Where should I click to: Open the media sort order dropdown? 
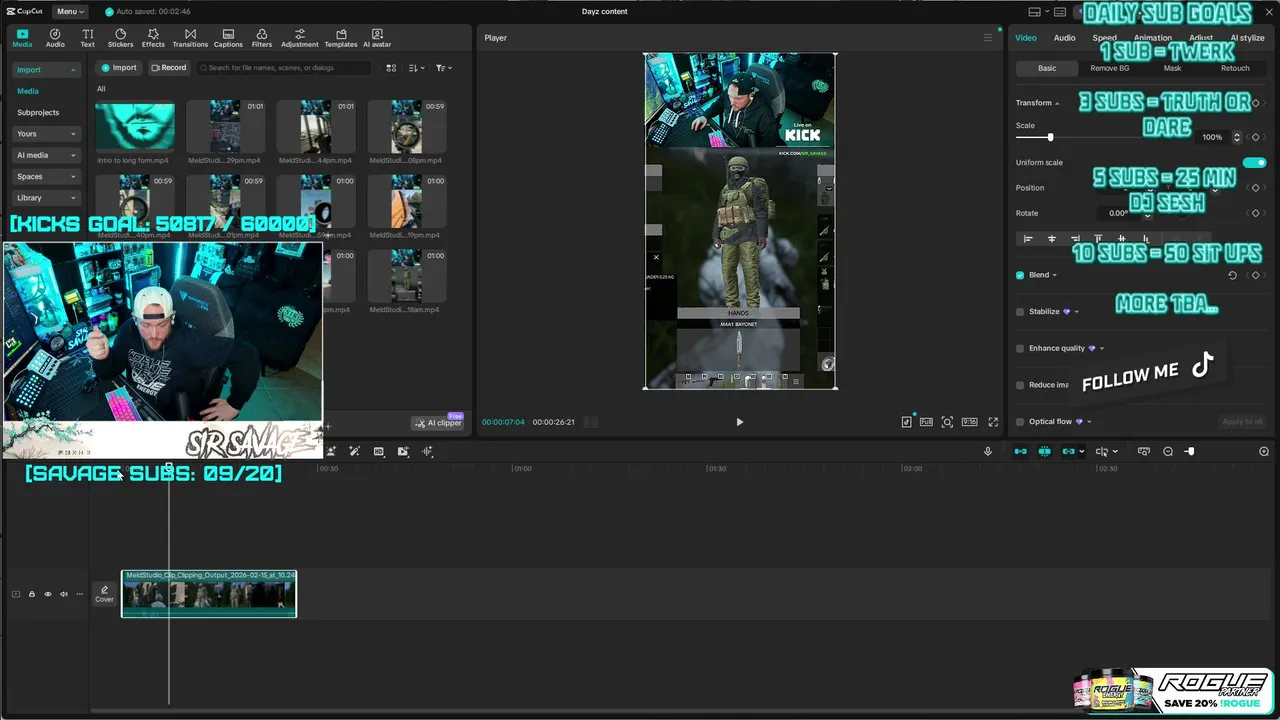[x=417, y=68]
